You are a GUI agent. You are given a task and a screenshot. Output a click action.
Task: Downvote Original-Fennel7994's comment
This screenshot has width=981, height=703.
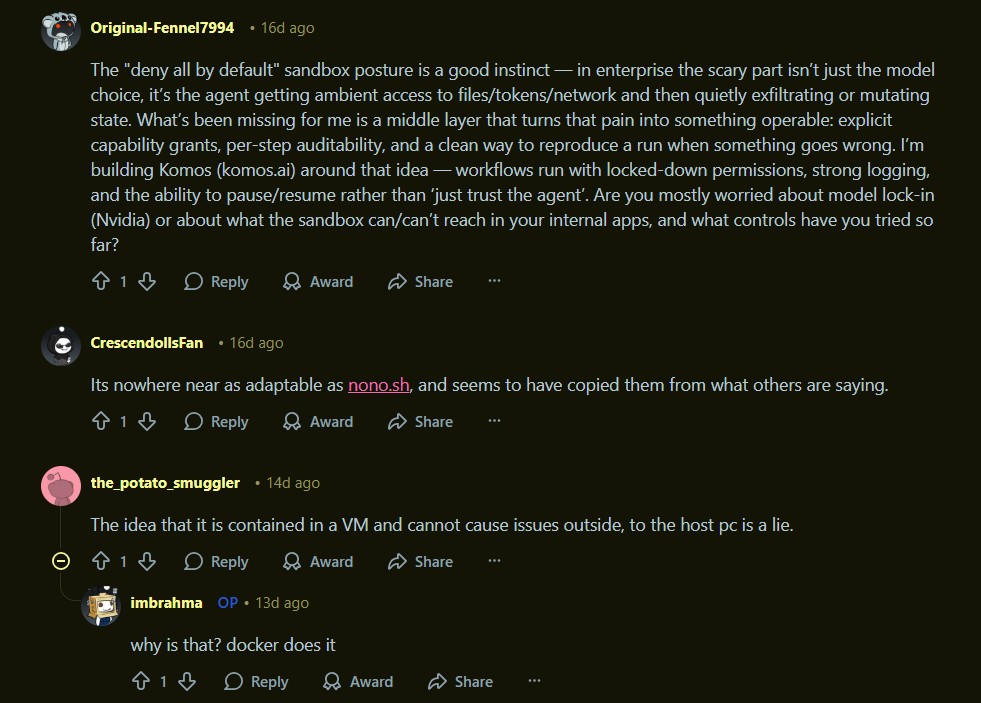147,282
